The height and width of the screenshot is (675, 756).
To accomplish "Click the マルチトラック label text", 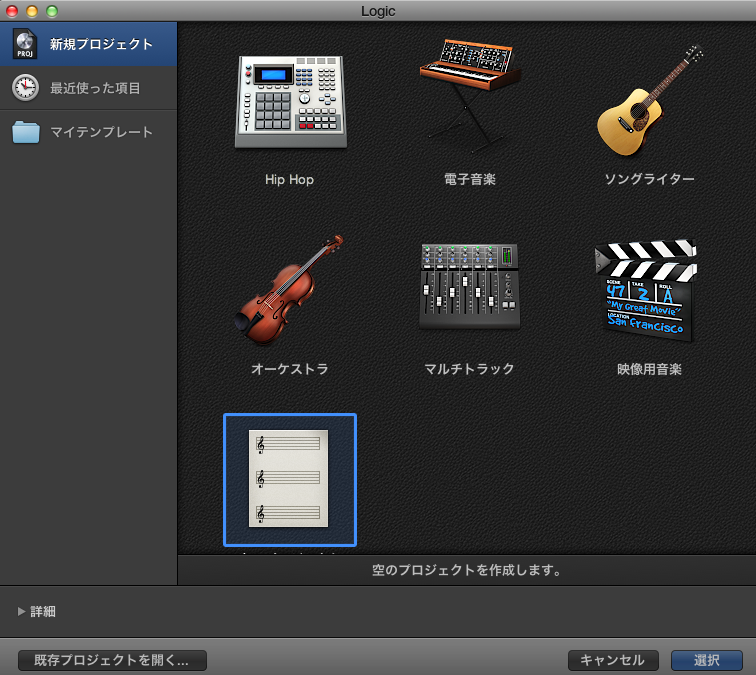I will coord(470,369).
